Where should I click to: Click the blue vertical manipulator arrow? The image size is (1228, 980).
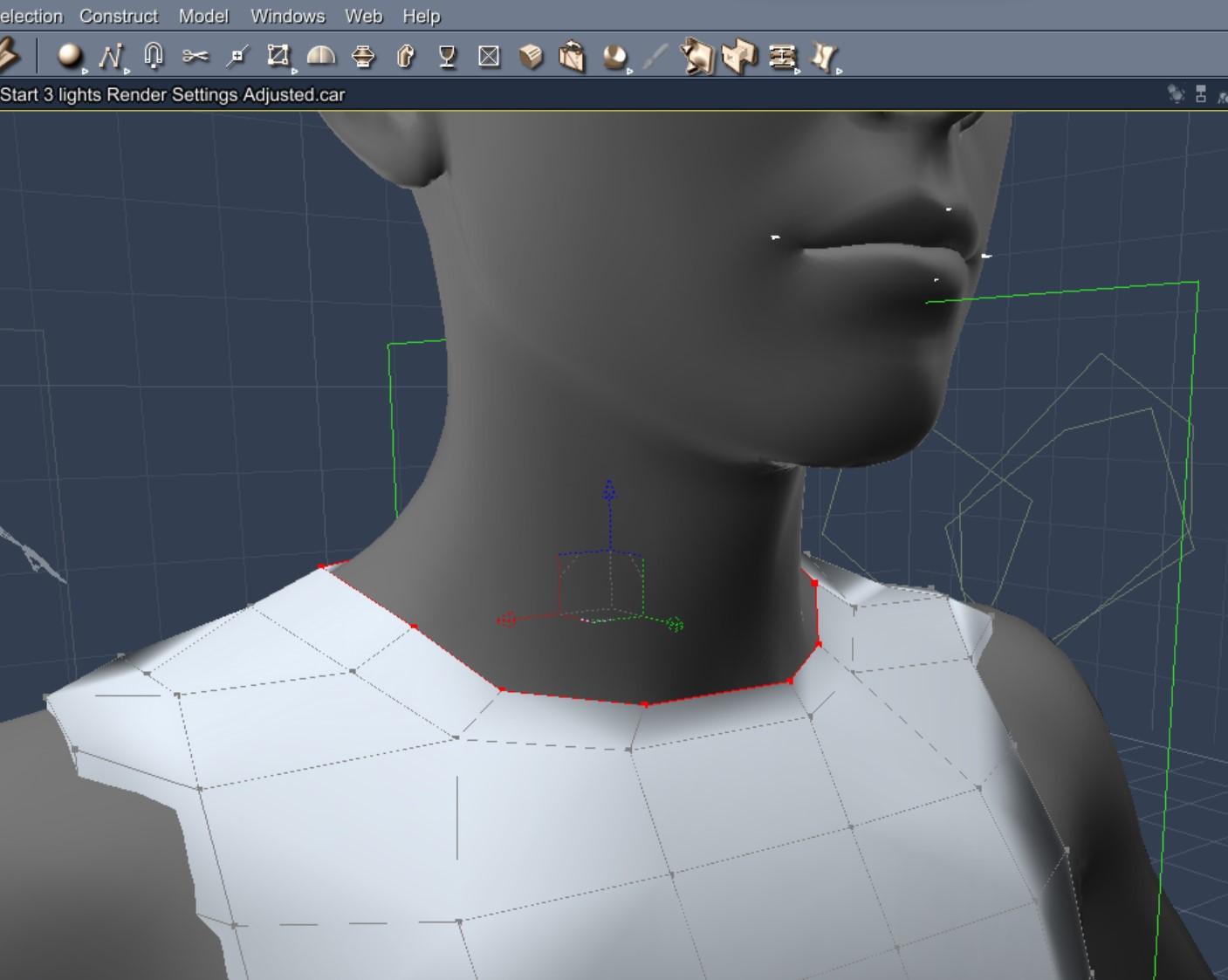609,490
